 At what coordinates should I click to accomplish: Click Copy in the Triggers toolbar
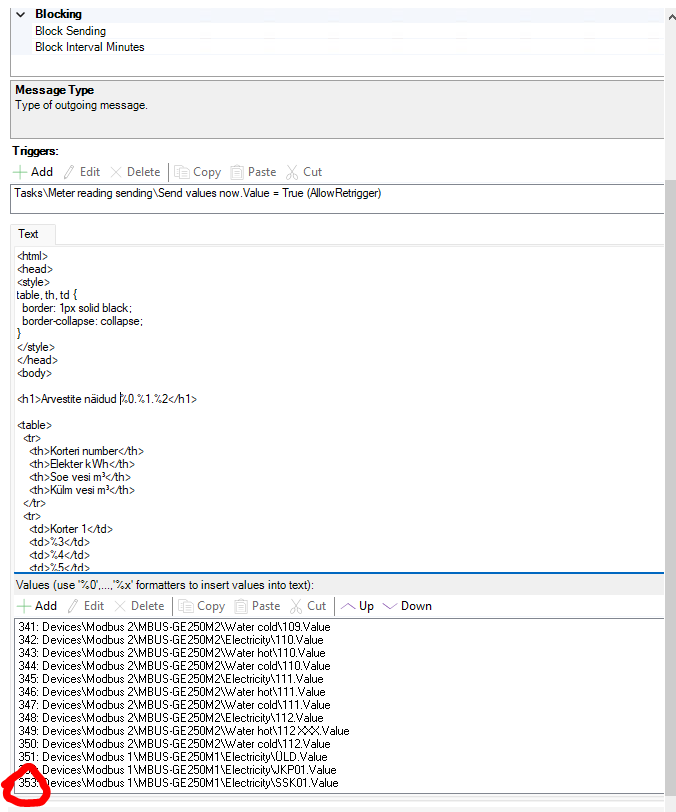199,172
